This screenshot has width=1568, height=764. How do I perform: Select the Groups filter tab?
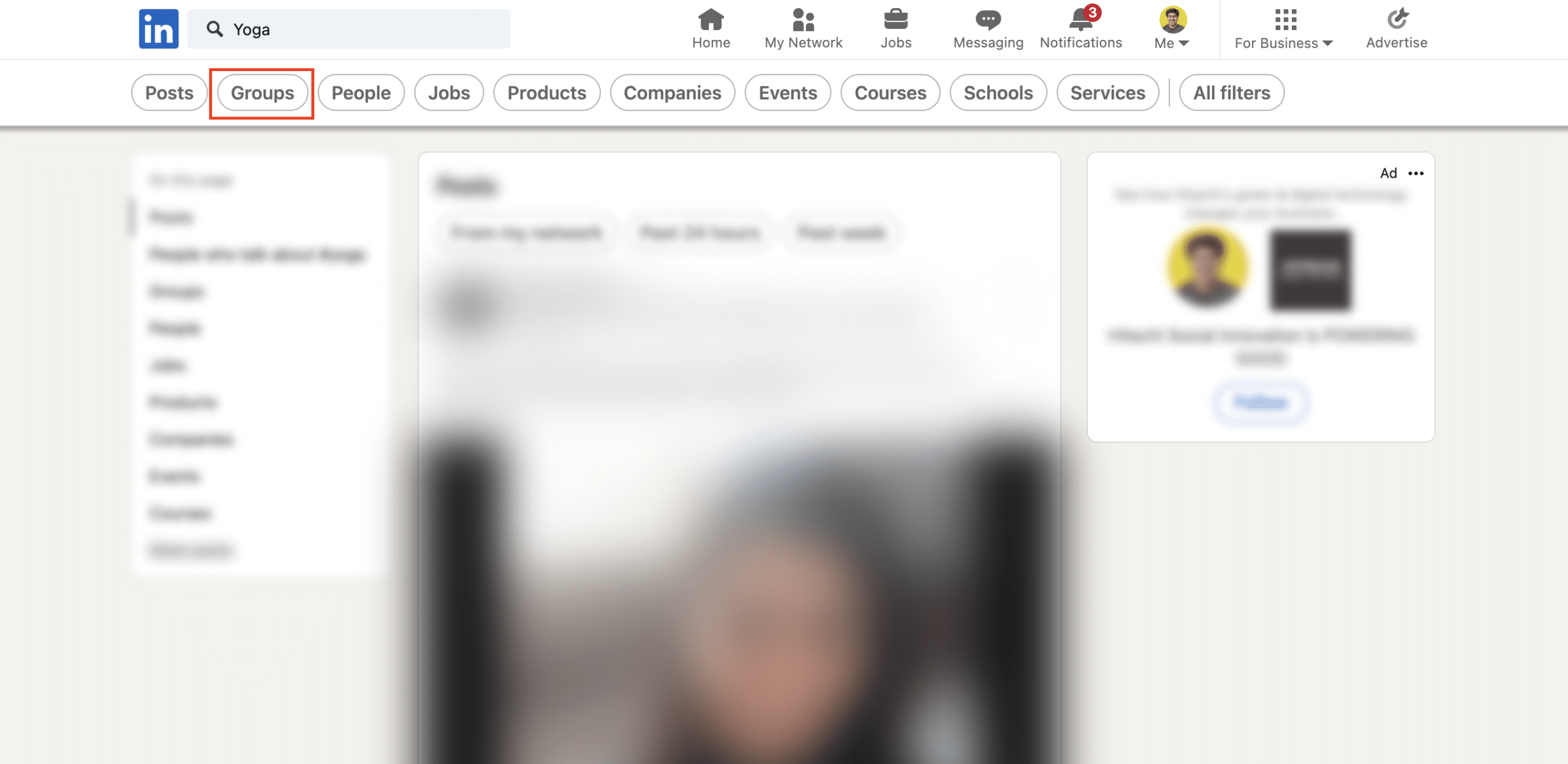(262, 92)
